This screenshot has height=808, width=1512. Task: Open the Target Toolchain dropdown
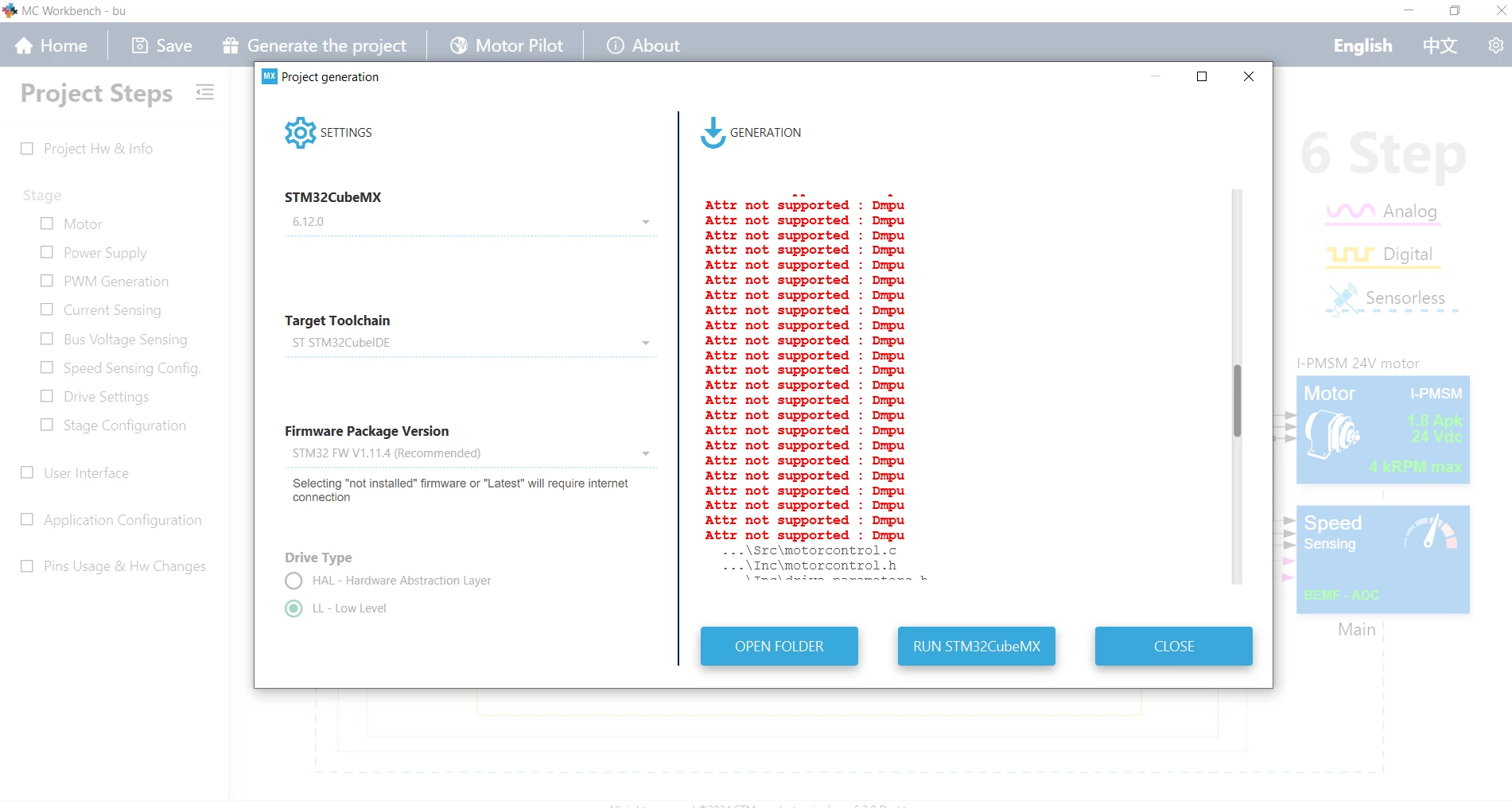tap(471, 343)
